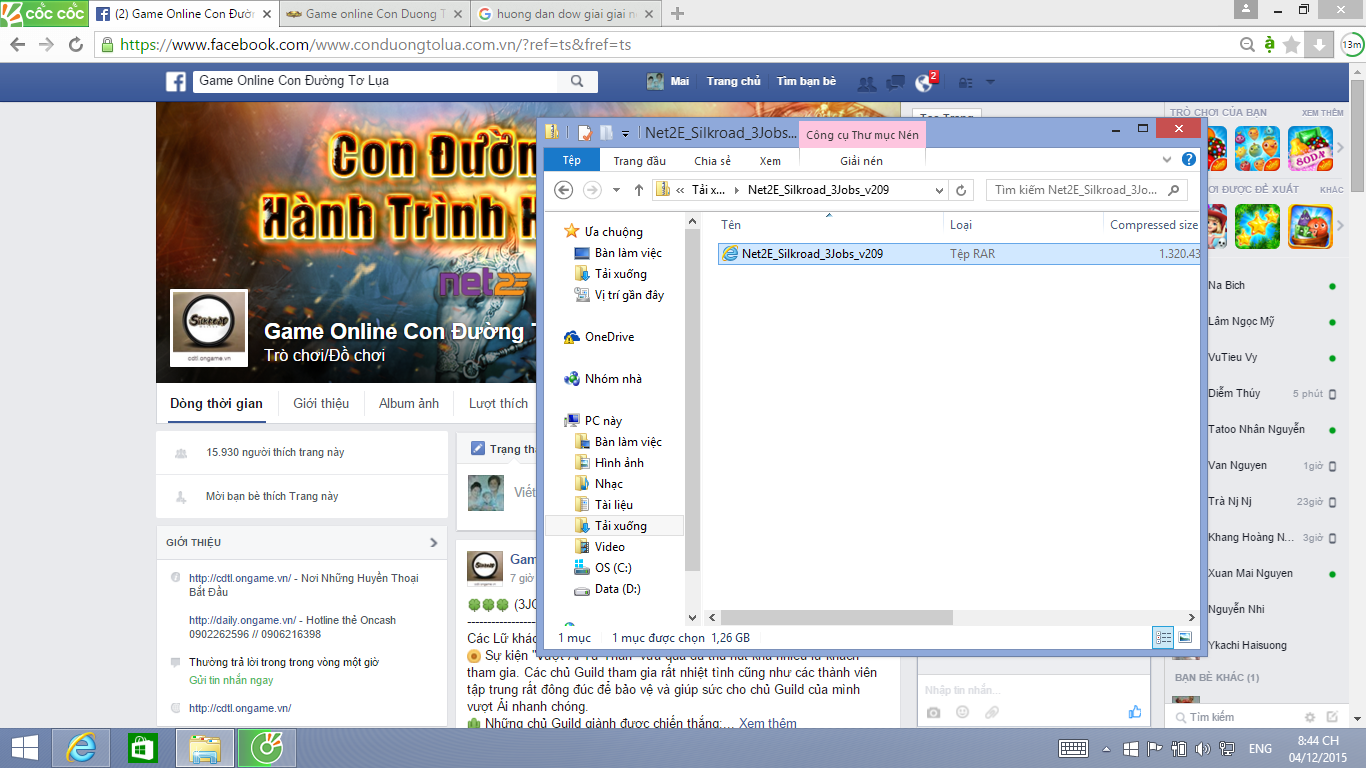Reload the page in browser toolbar
This screenshot has height=768, width=1366.
coord(76,45)
